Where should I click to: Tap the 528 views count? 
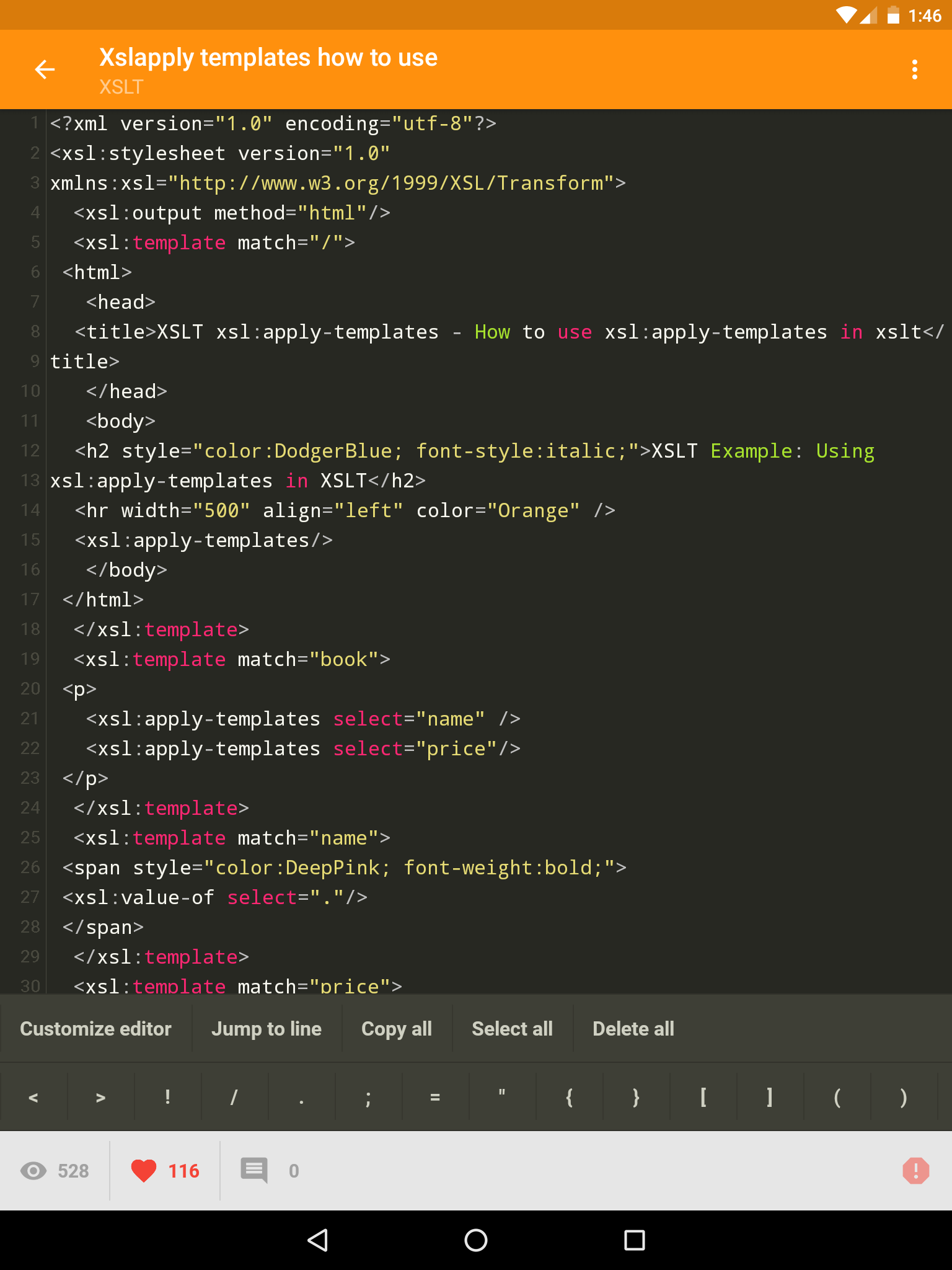pyautogui.click(x=73, y=1171)
